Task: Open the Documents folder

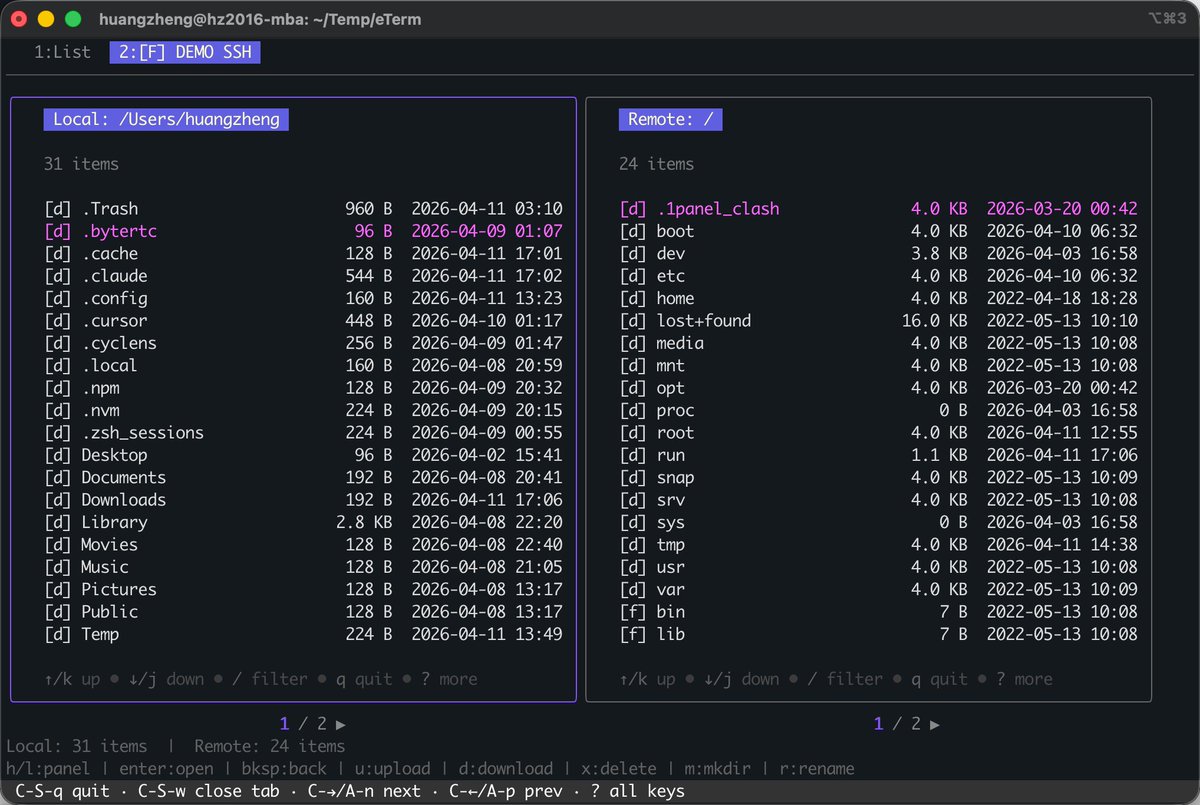Action: (303, 478)
